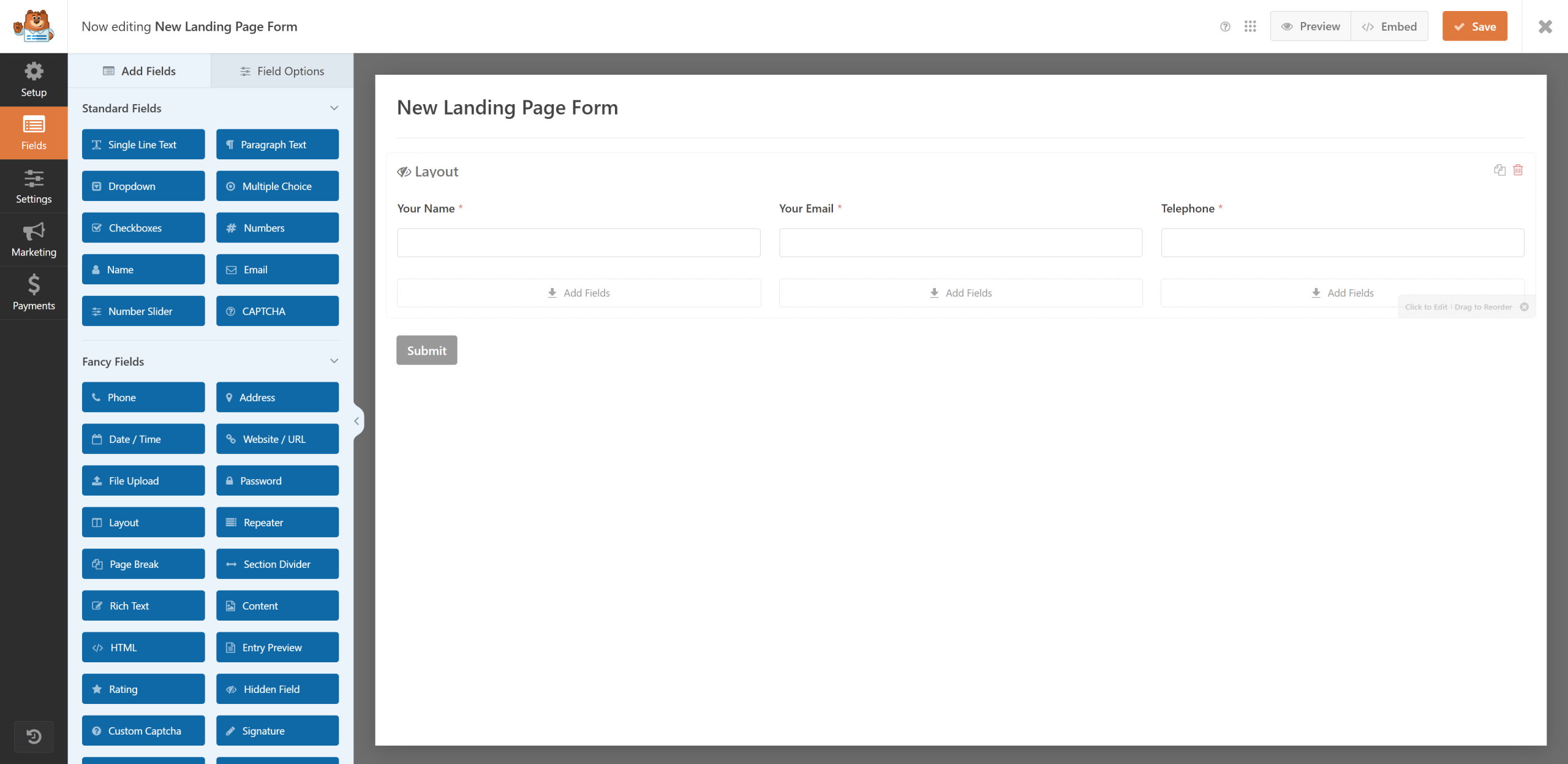
Task: Open the Embed dialog
Action: click(x=1389, y=26)
